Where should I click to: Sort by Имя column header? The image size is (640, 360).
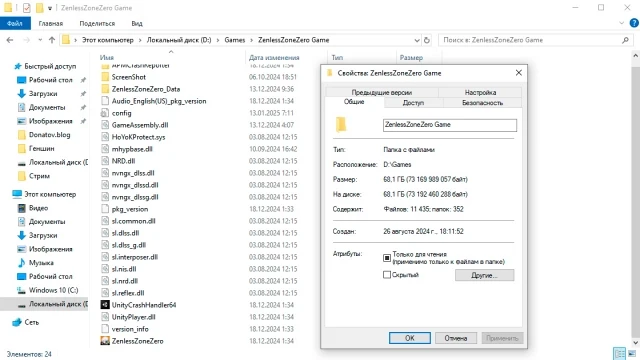click(107, 58)
